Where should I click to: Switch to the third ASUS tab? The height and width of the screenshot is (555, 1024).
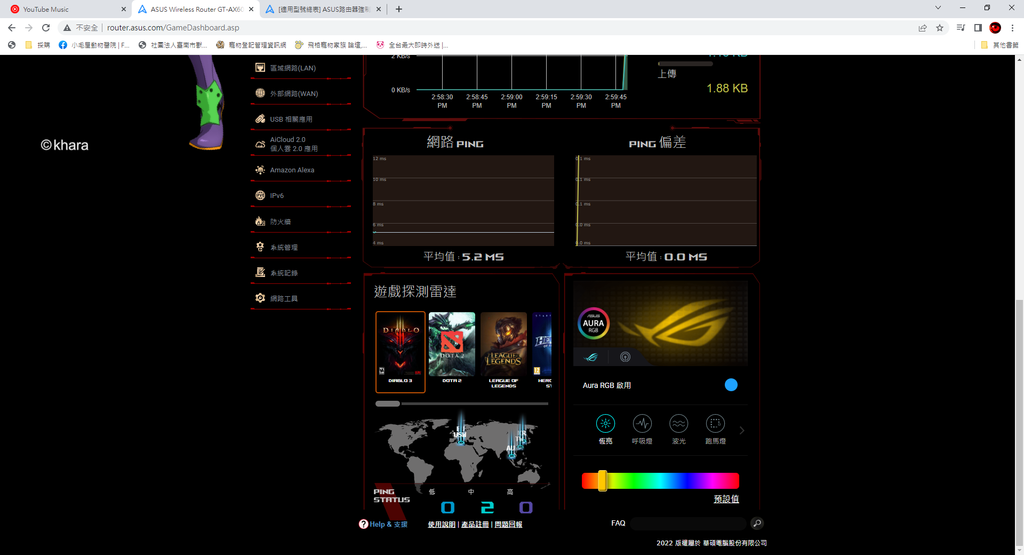click(323, 9)
